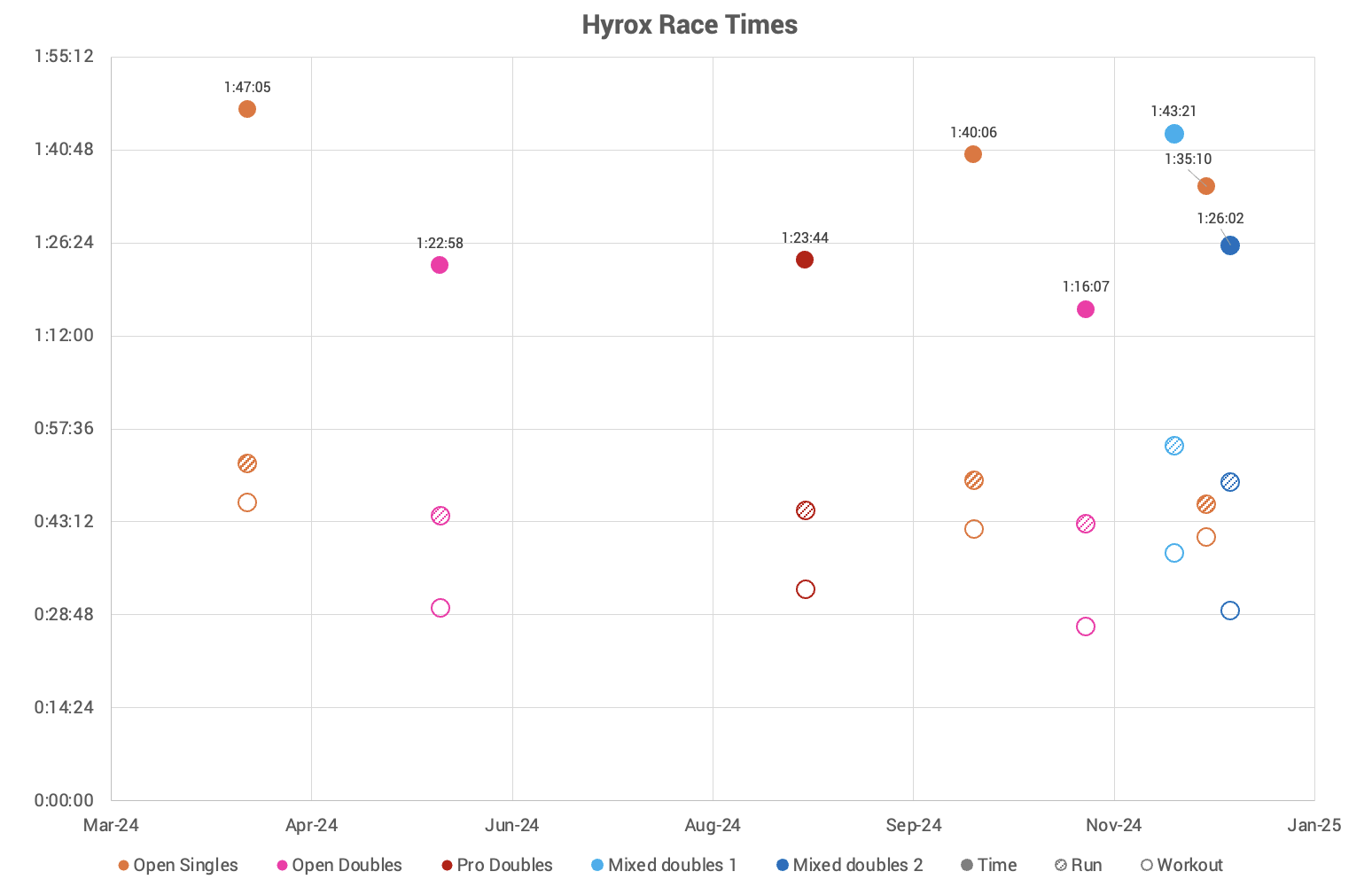
Task: Select the 1:40:48 y-axis label
Action: tap(64, 149)
